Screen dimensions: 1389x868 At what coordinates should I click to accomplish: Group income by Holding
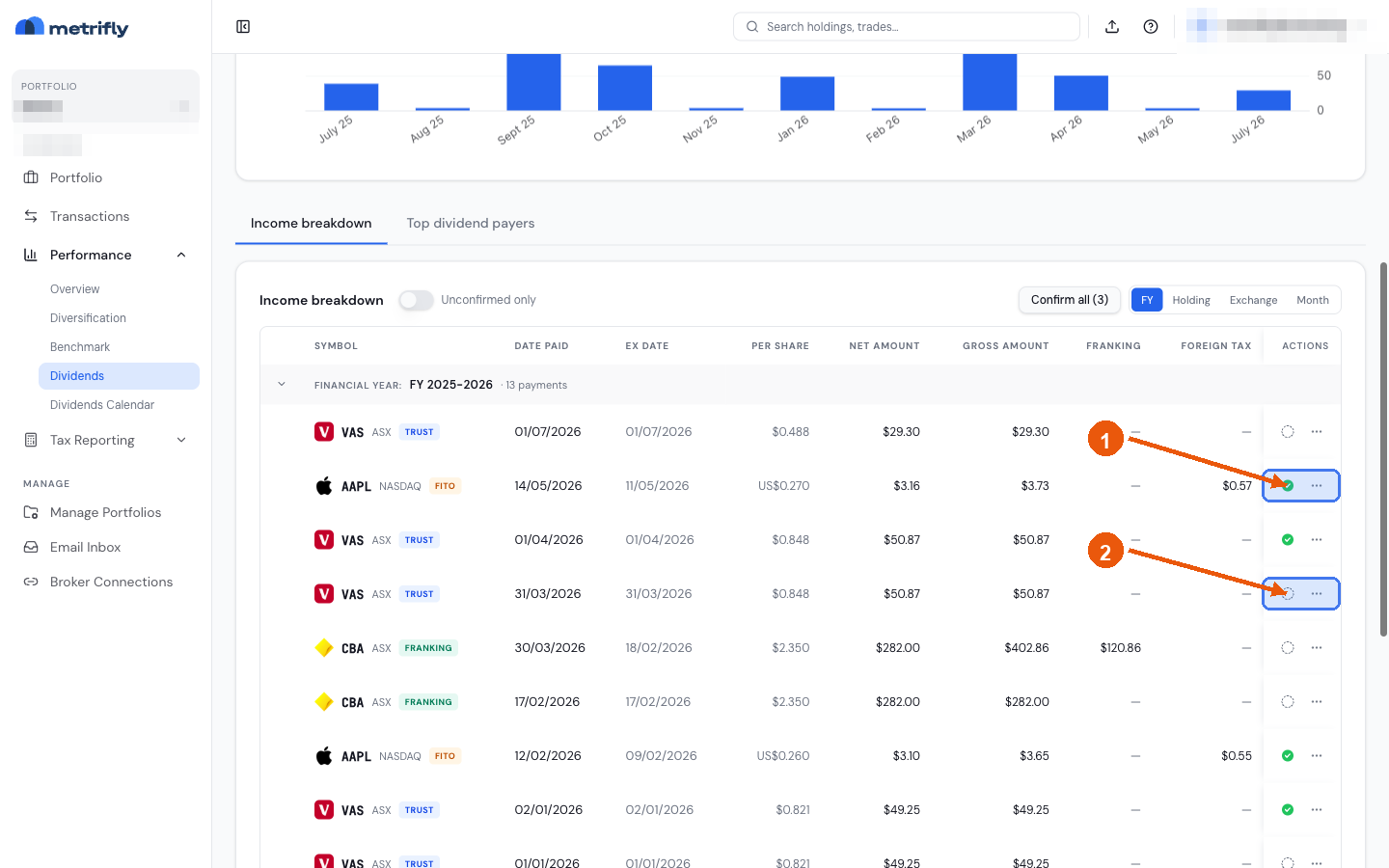coord(1191,300)
